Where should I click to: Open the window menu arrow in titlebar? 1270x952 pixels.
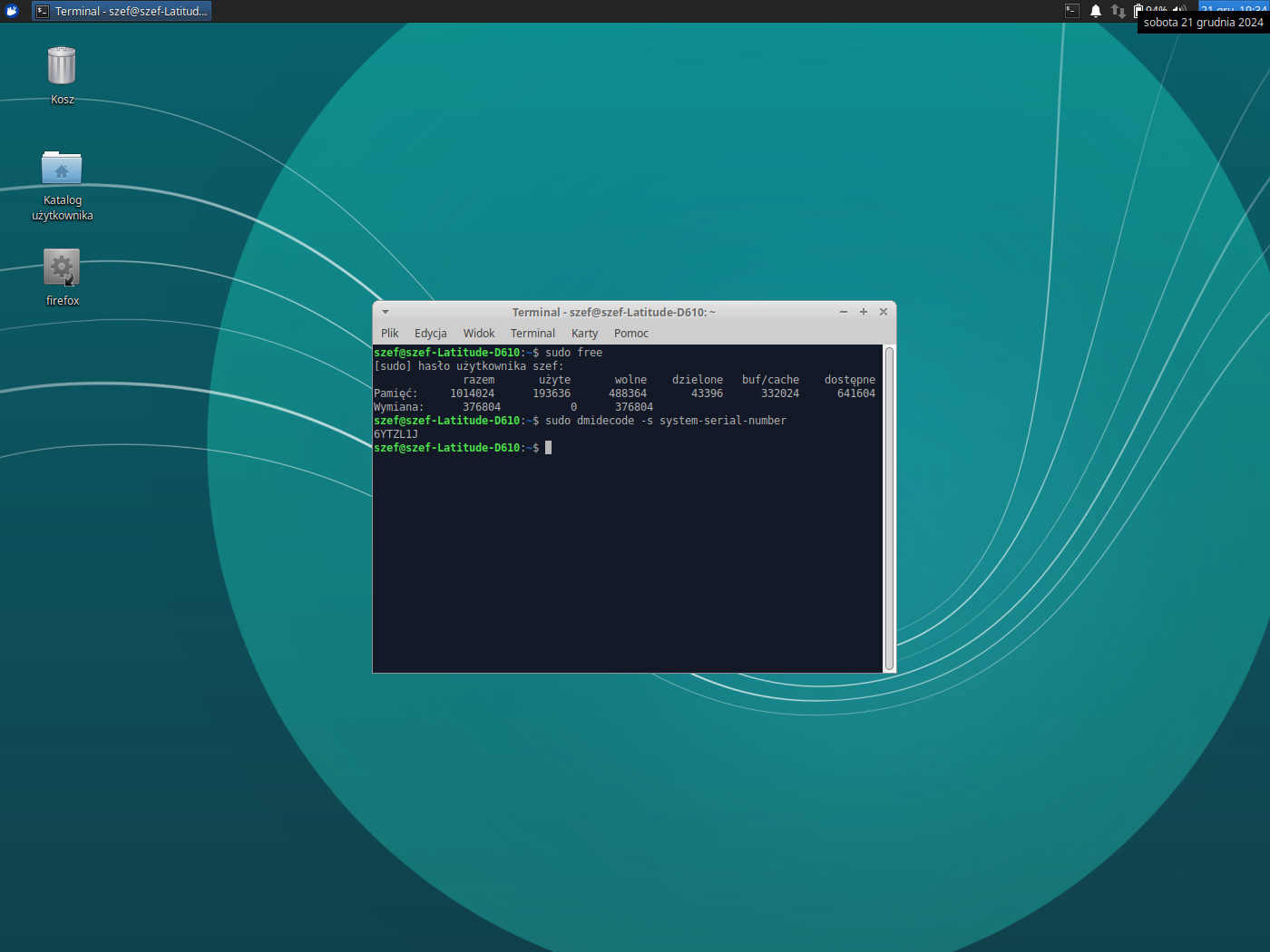click(x=386, y=312)
